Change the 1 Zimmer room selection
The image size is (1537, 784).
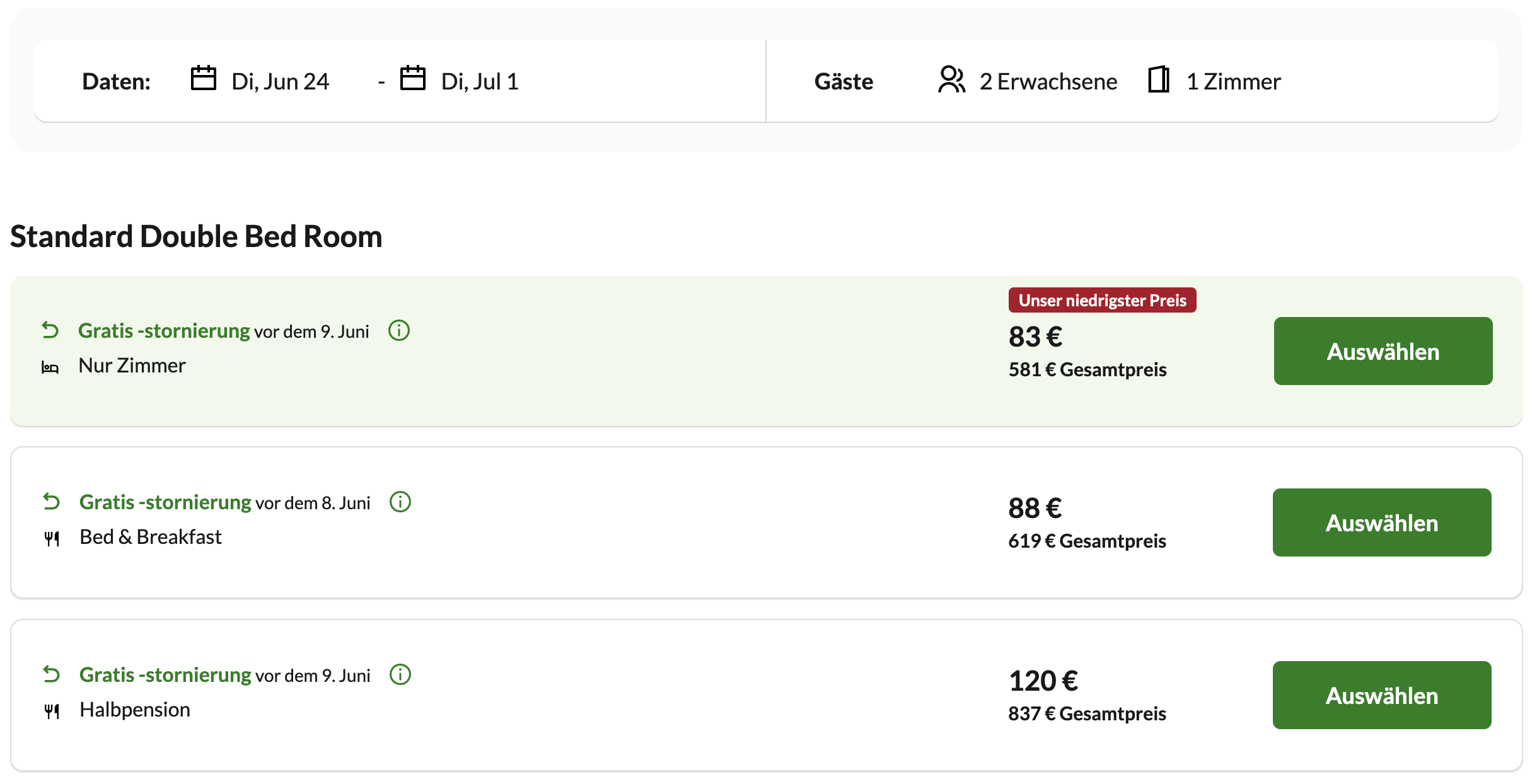coord(1233,81)
